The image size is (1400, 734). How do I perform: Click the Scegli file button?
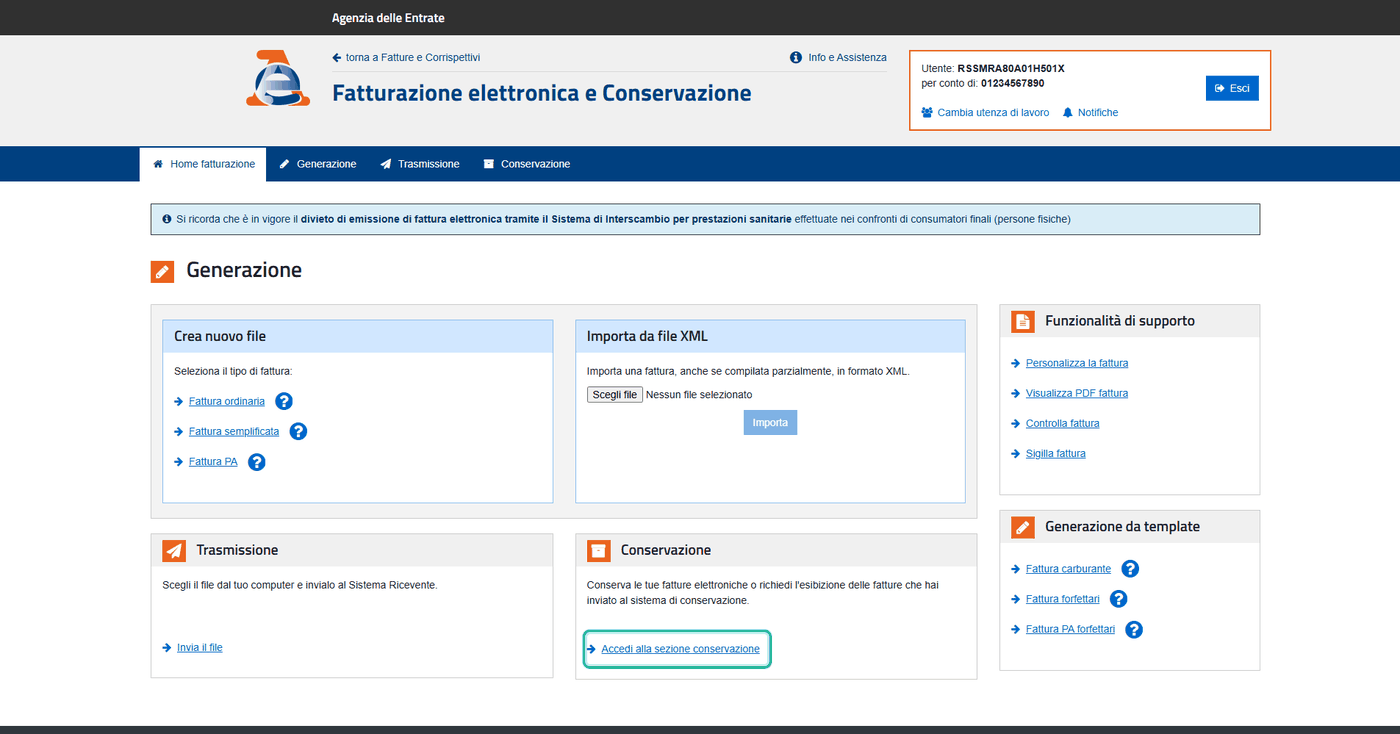[x=615, y=395]
